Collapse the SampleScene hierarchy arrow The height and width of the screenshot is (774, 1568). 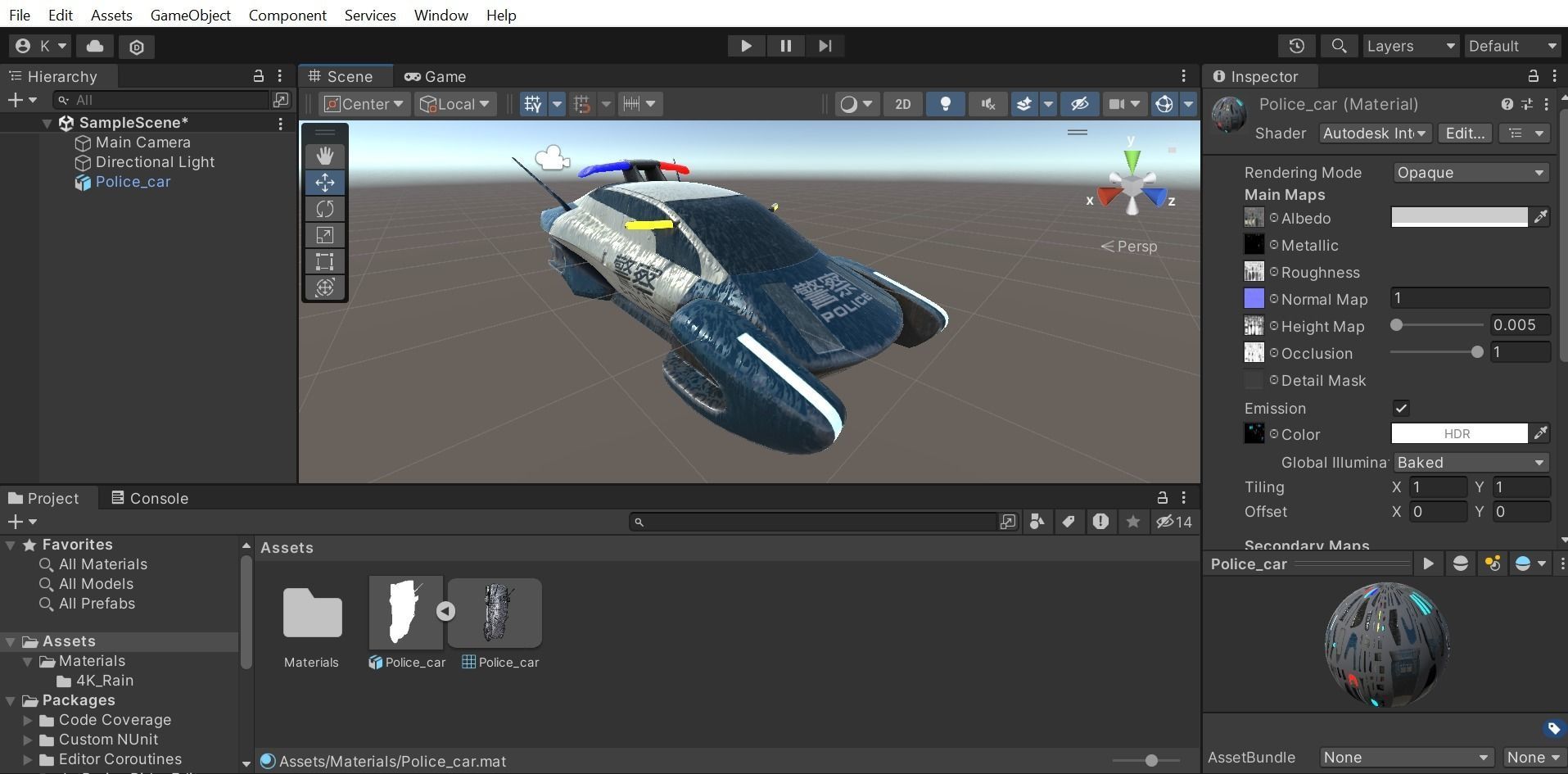pyautogui.click(x=47, y=123)
